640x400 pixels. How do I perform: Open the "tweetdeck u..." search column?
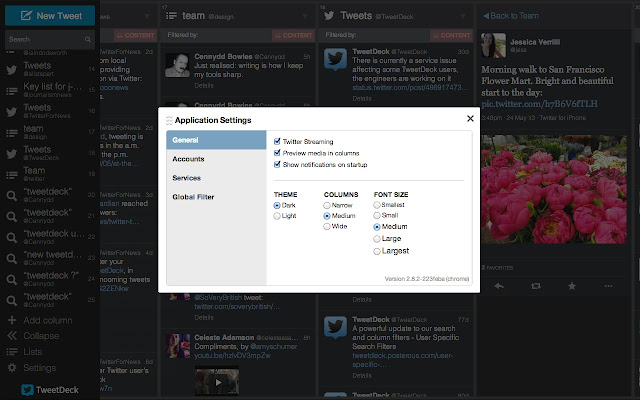tap(50, 237)
